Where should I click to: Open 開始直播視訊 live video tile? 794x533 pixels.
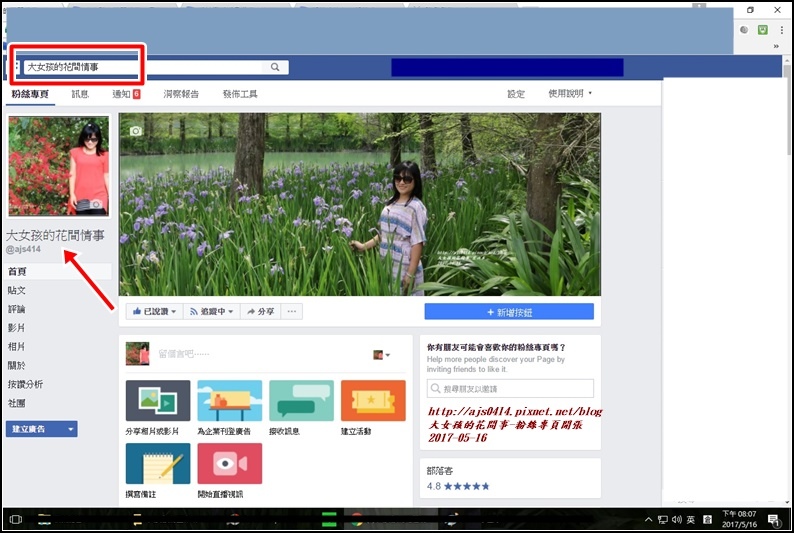tap(230, 464)
